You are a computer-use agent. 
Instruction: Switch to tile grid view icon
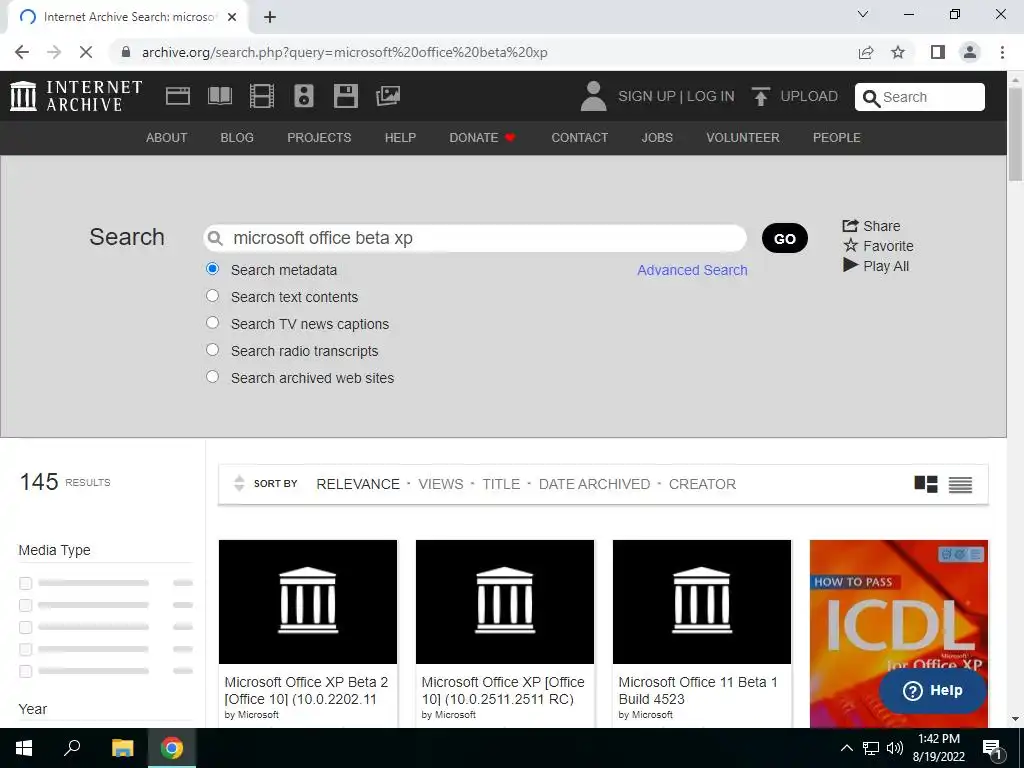click(926, 484)
